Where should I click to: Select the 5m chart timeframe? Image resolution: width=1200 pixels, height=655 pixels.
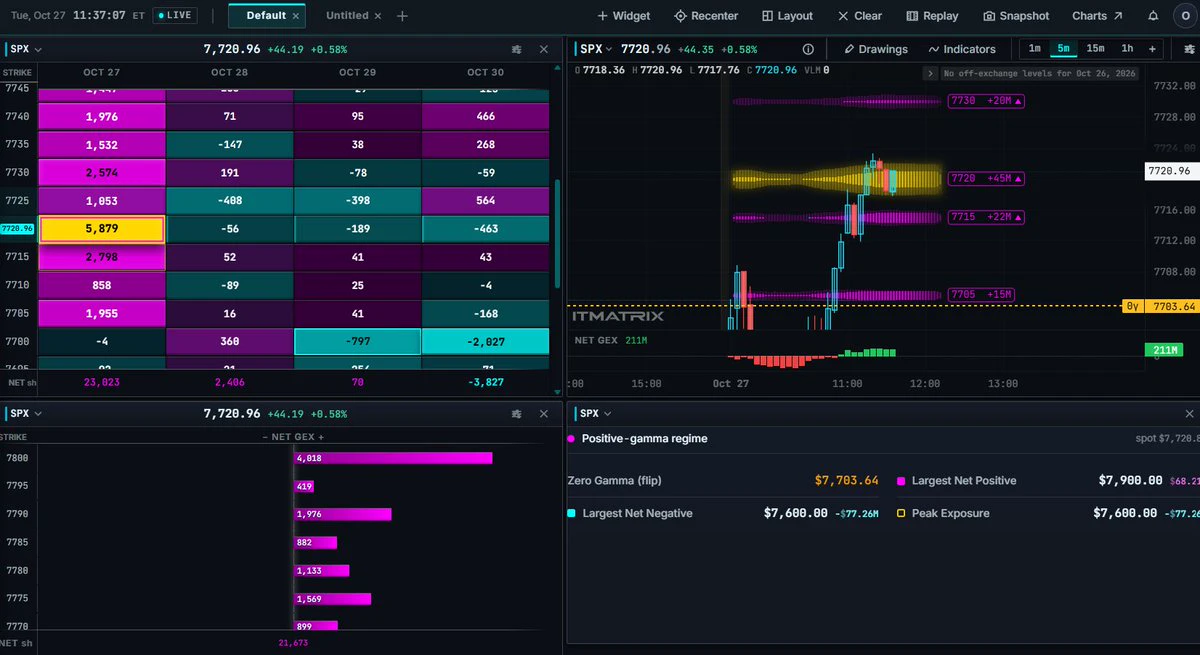click(x=1063, y=48)
